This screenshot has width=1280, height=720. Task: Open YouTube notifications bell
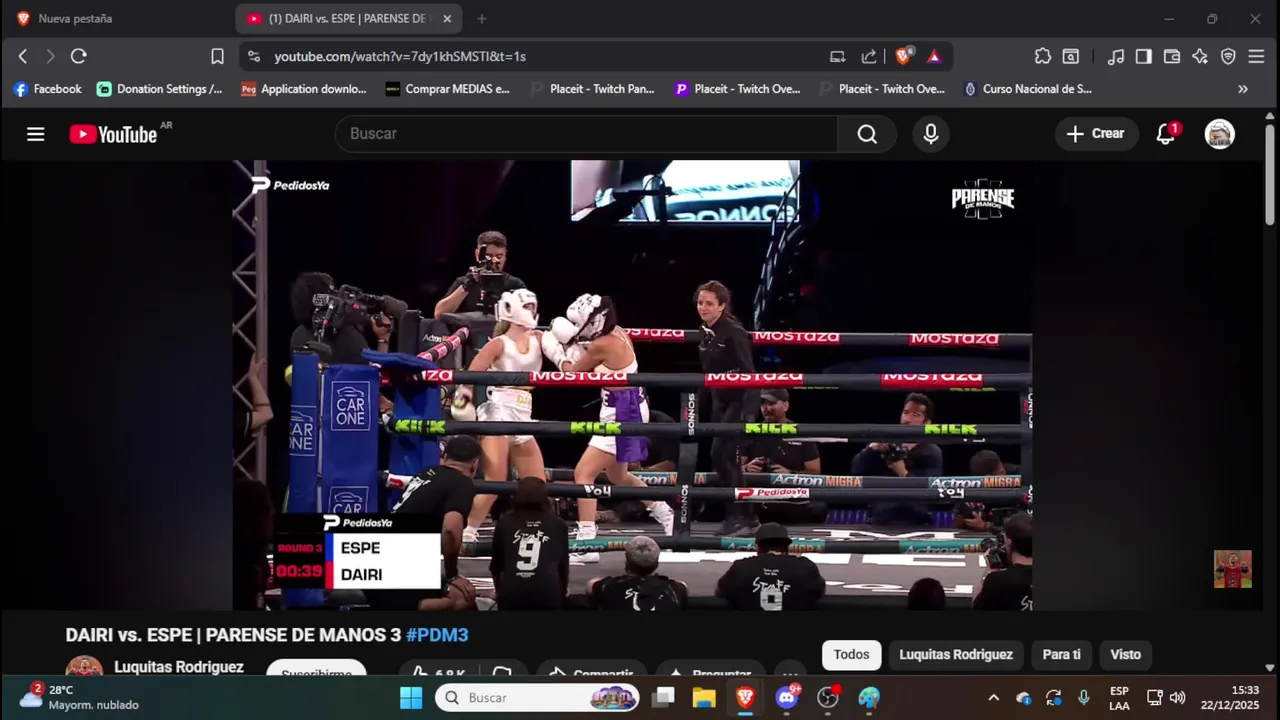[x=1166, y=134]
